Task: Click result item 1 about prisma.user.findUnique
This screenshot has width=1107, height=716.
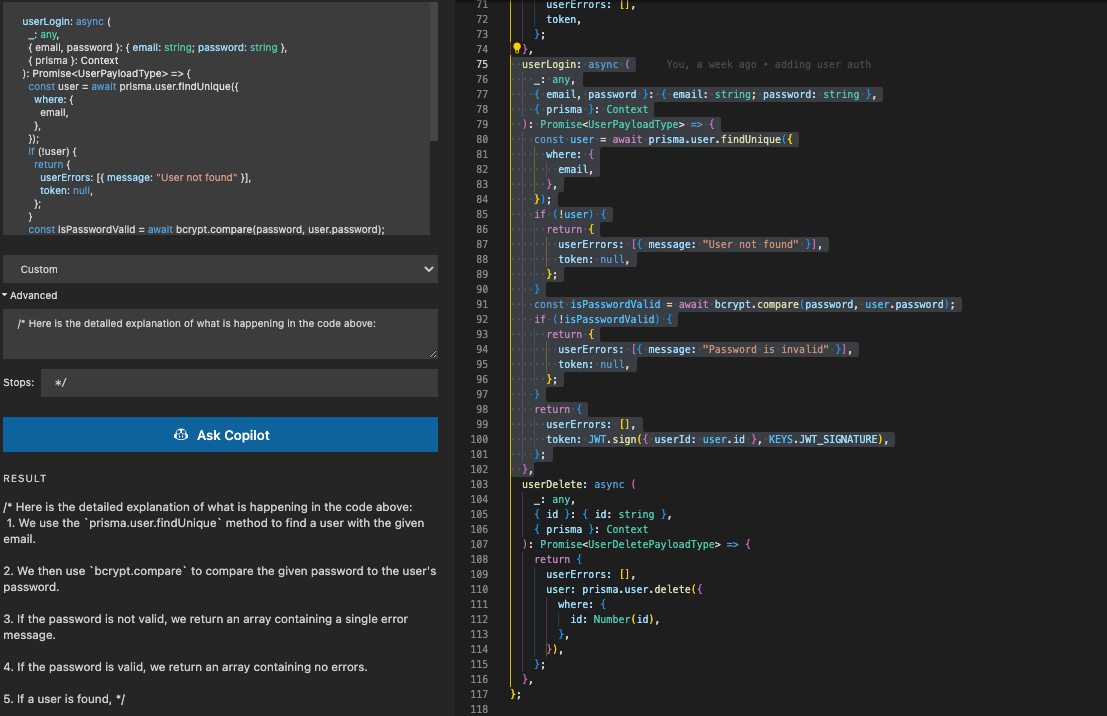Action: pos(214,531)
